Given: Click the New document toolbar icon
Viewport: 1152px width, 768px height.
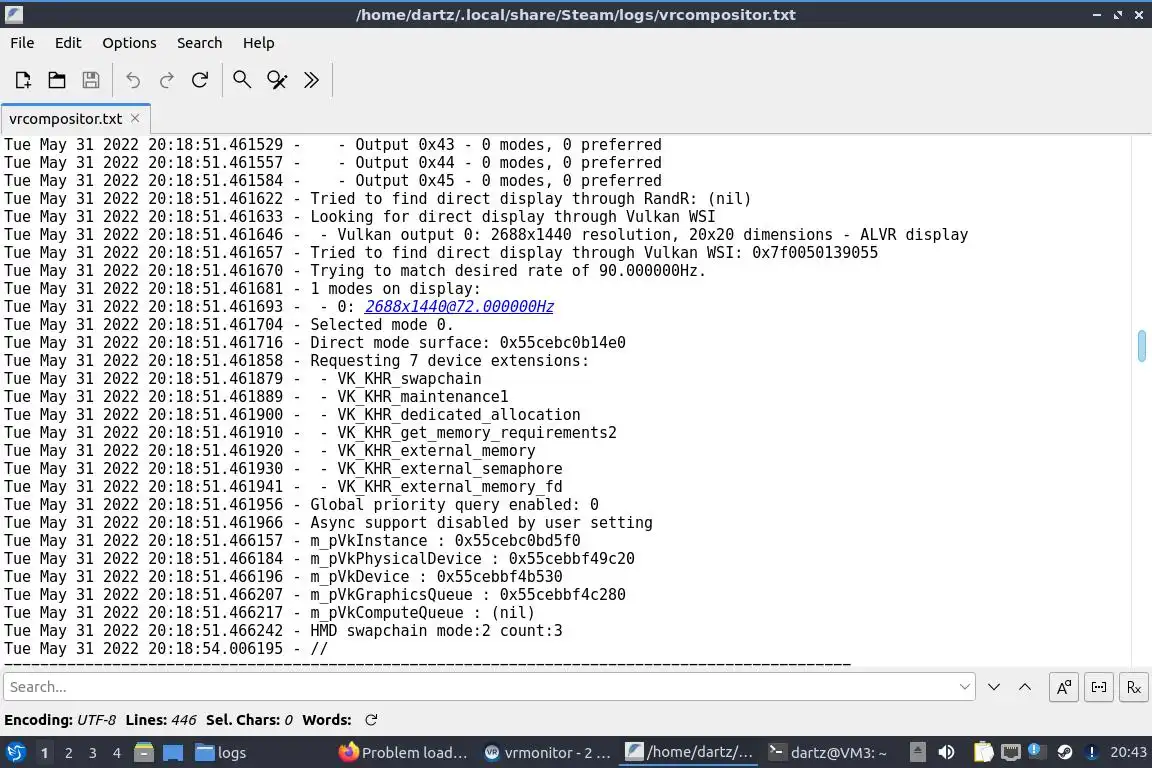Looking at the screenshot, I should tap(23, 79).
